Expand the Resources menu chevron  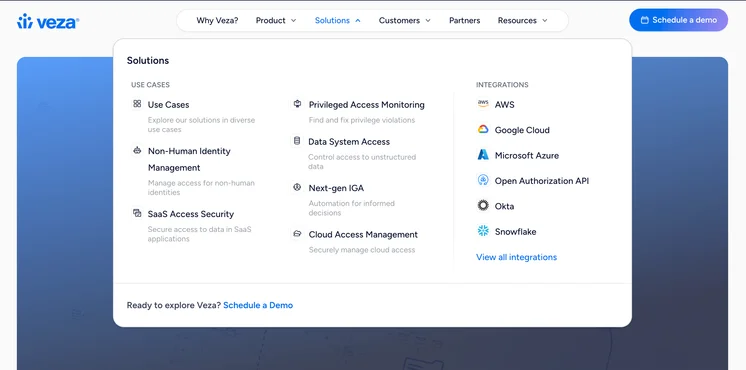tap(545, 20)
